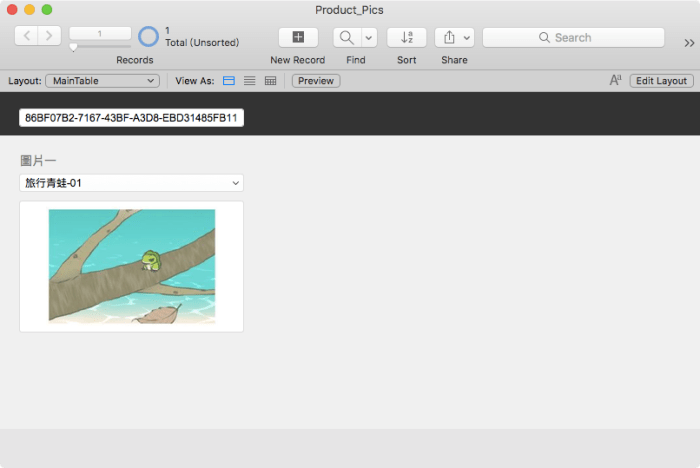
Task: Go to next record arrow
Action: (x=49, y=37)
